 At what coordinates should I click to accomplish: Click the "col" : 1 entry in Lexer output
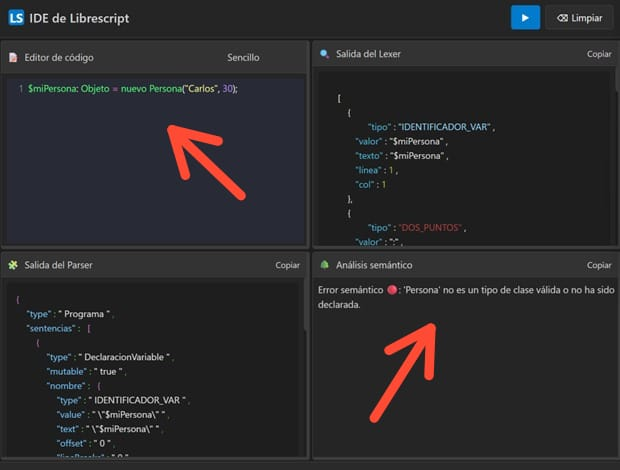point(370,185)
